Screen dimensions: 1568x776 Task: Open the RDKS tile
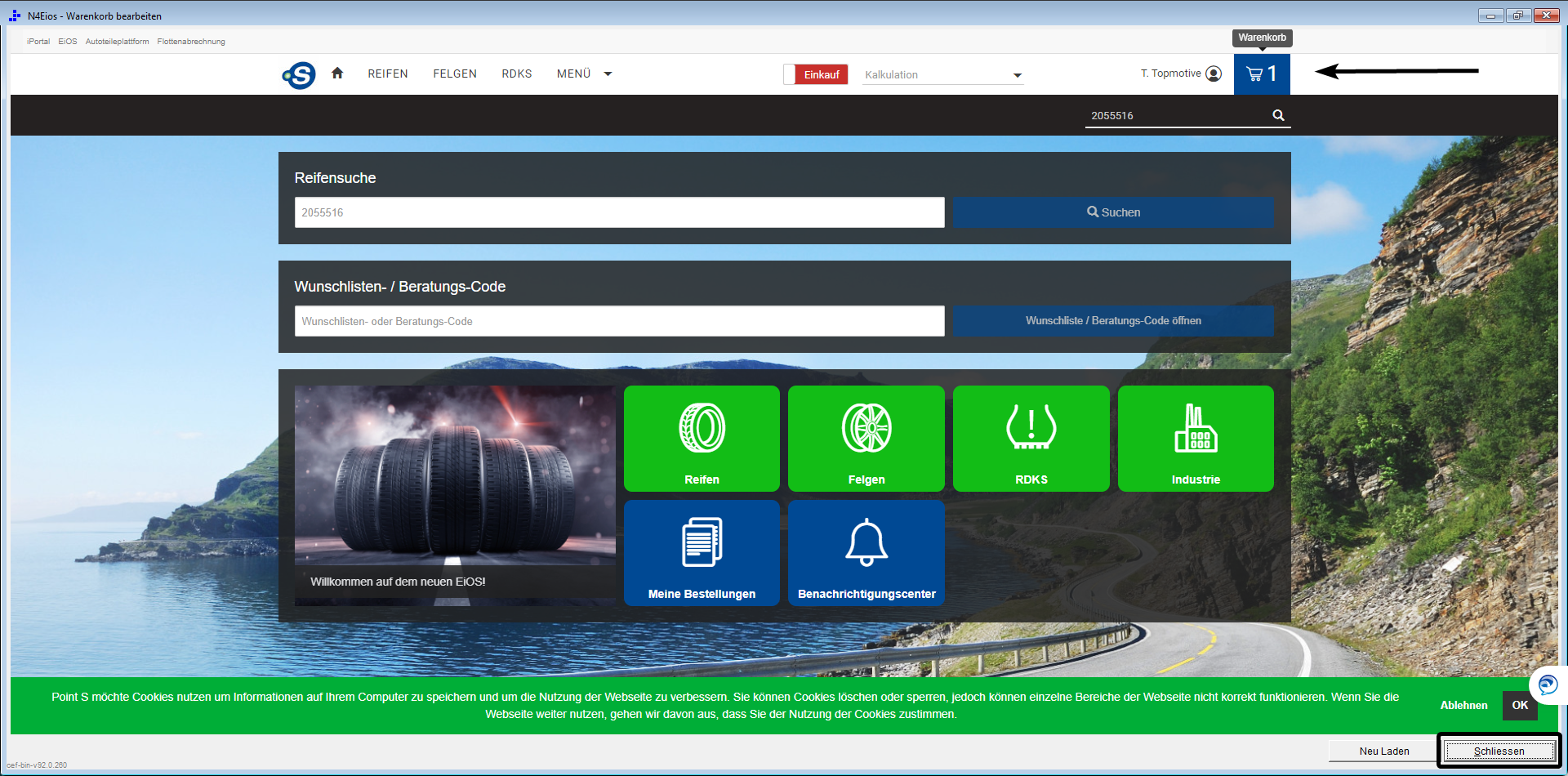coord(1031,439)
